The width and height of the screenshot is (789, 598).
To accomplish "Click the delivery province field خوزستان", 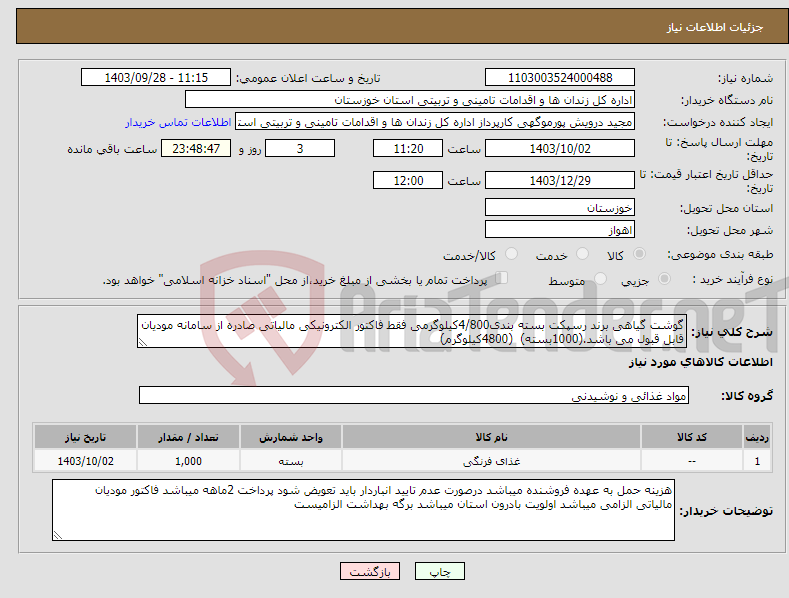I will (x=560, y=207).
